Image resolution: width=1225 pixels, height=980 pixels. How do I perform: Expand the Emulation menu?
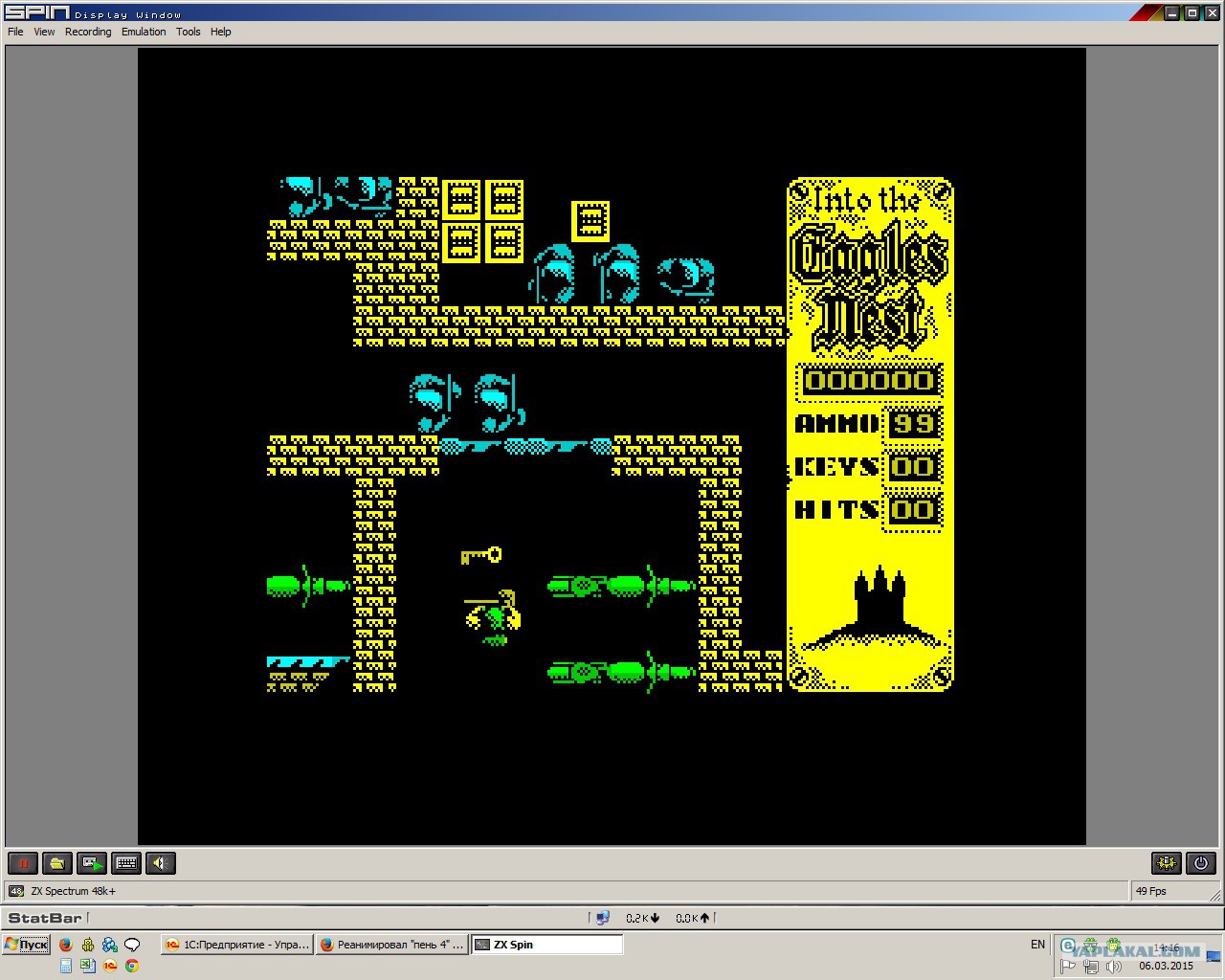click(x=144, y=32)
